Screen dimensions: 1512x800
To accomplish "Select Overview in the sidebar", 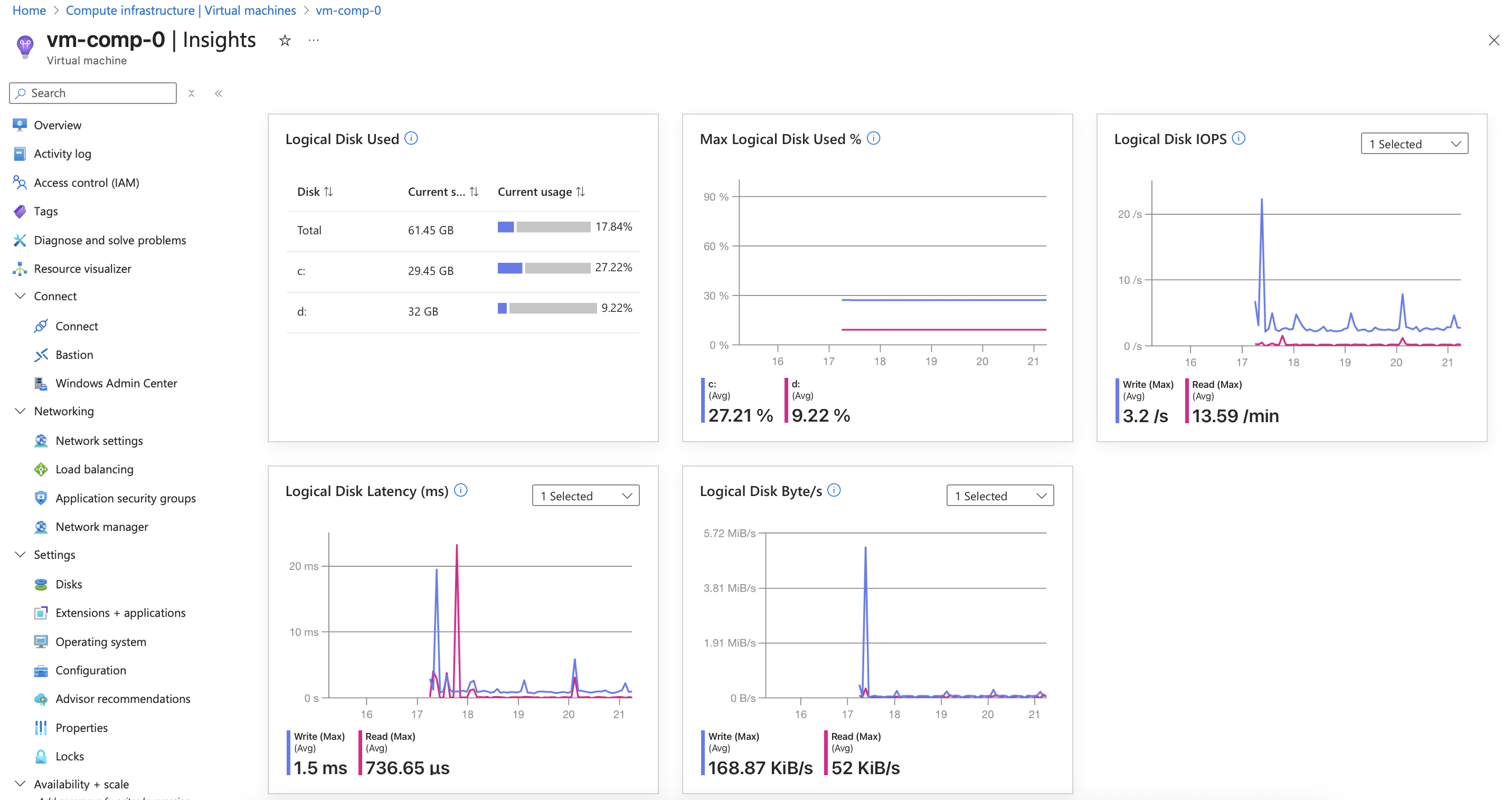I will (58, 125).
